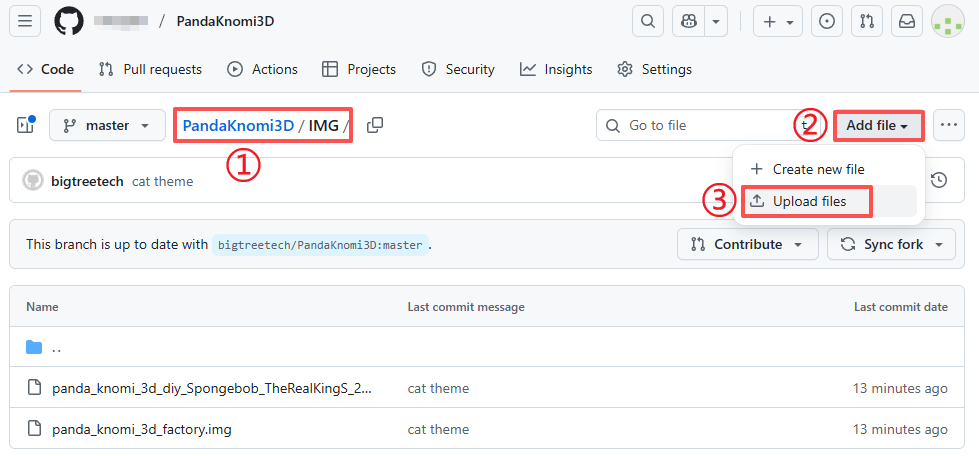Screen dimensions: 979x456
Task: Open pull requests icon in header
Action: (x=867, y=21)
